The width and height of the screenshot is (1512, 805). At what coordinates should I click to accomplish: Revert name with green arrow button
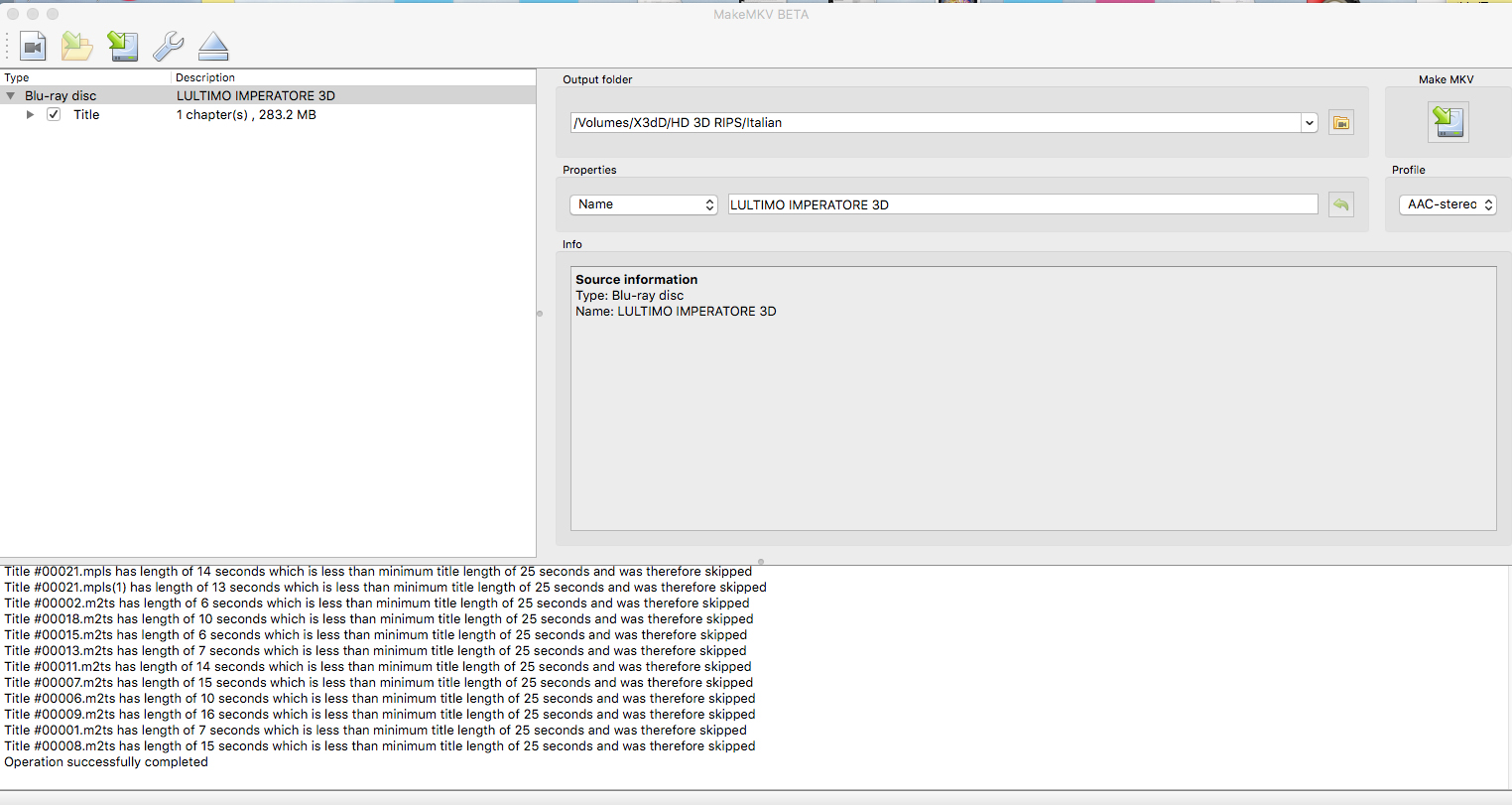pos(1341,204)
